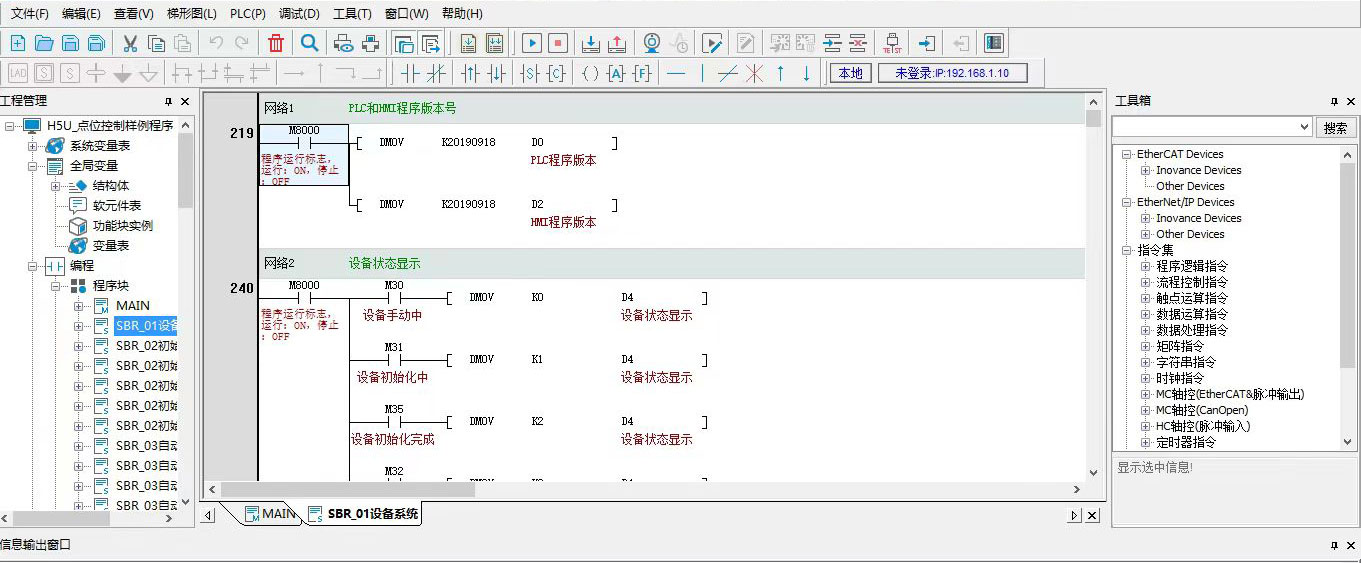Viewport: 1361px width, 563px height.
Task: Toggle auto-hide pin on 工具箱 panel
Action: pyautogui.click(x=1334, y=102)
